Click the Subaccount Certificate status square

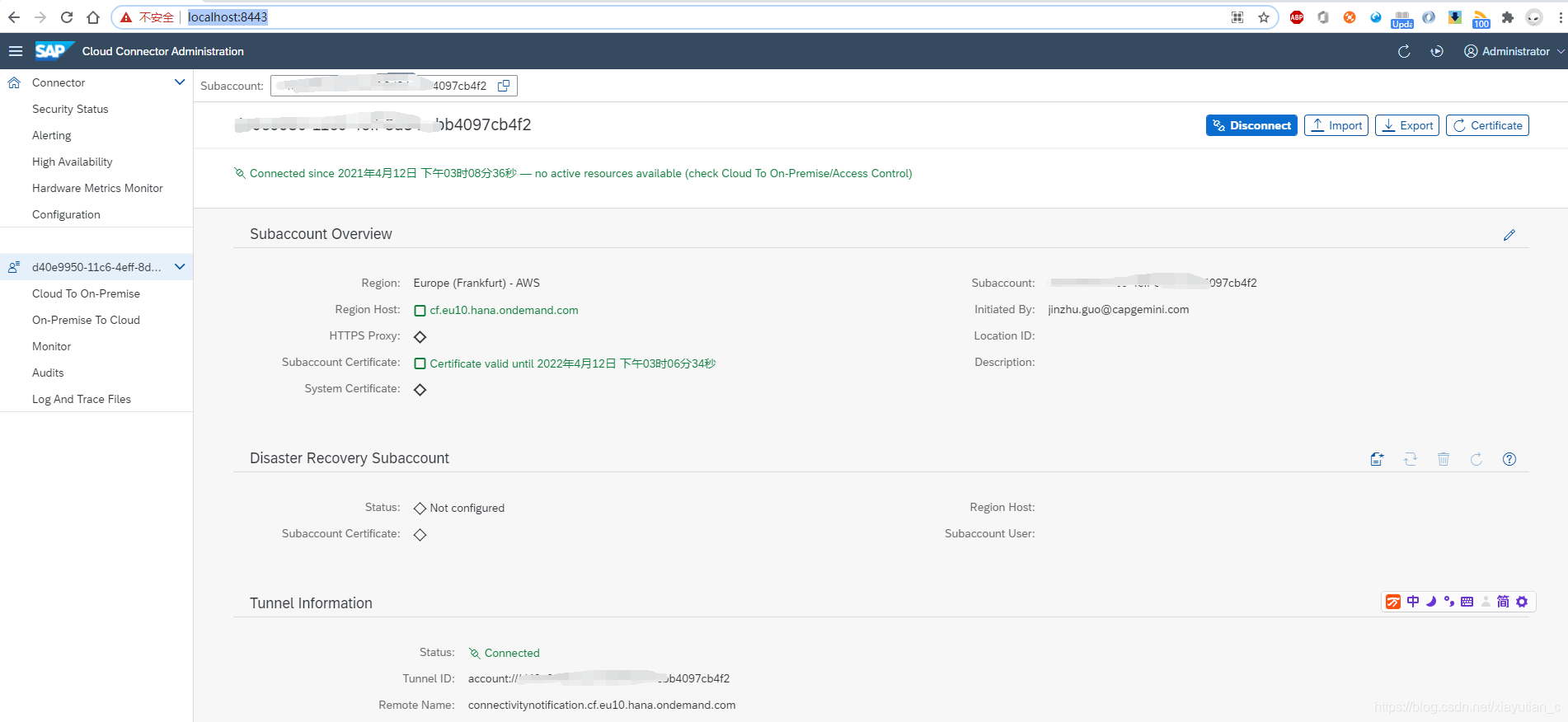(x=420, y=363)
